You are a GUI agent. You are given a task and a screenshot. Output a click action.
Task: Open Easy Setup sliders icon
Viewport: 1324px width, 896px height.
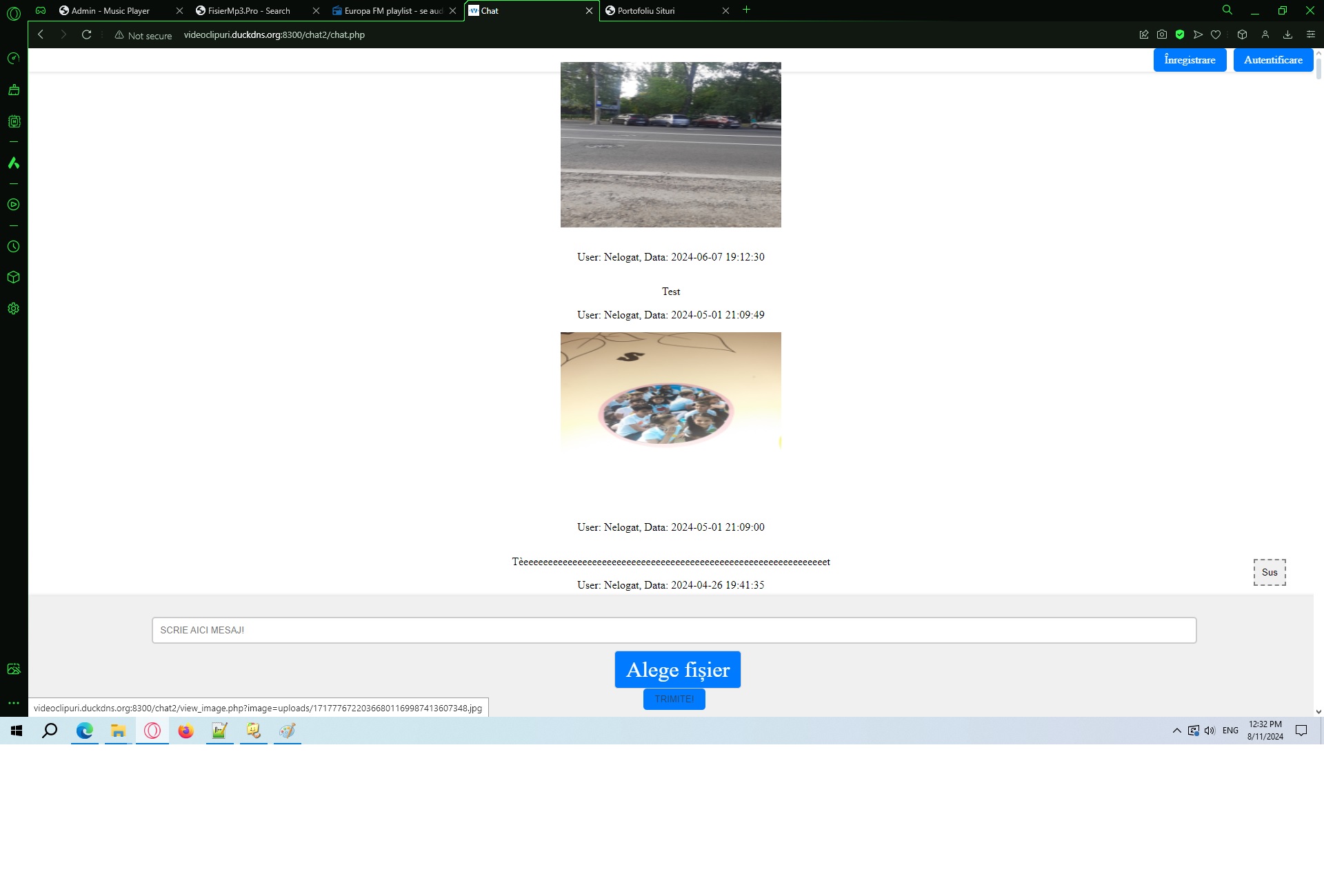tap(1310, 34)
